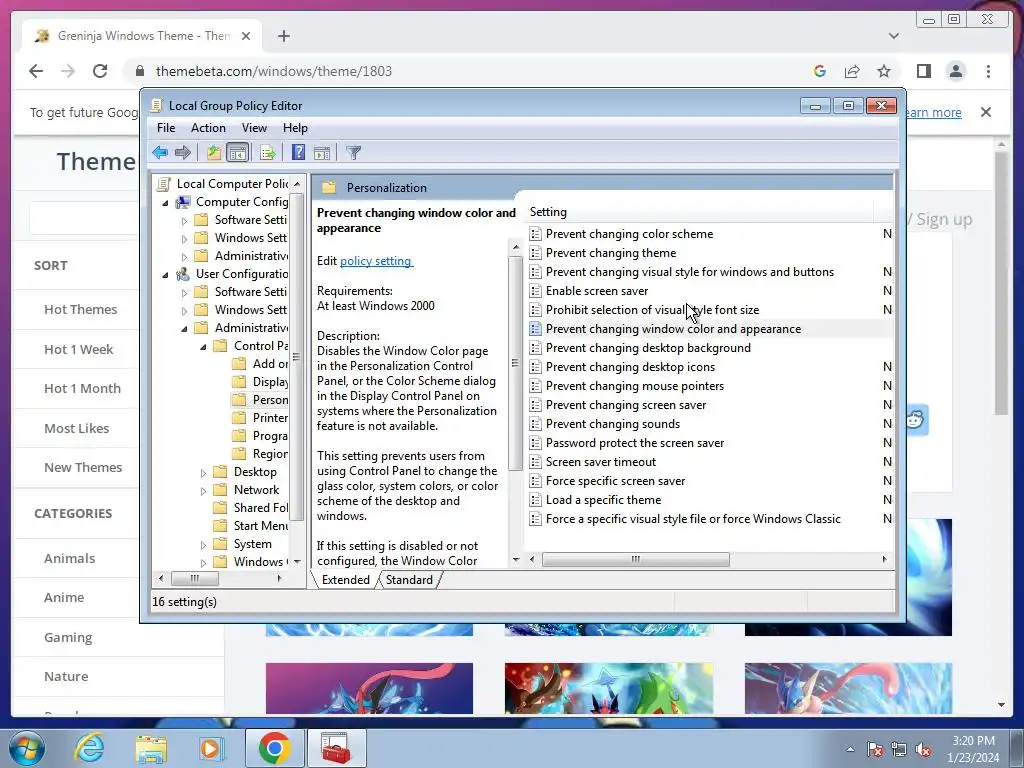Show hidden tray icons arrow
The height and width of the screenshot is (768, 1024).
(850, 750)
